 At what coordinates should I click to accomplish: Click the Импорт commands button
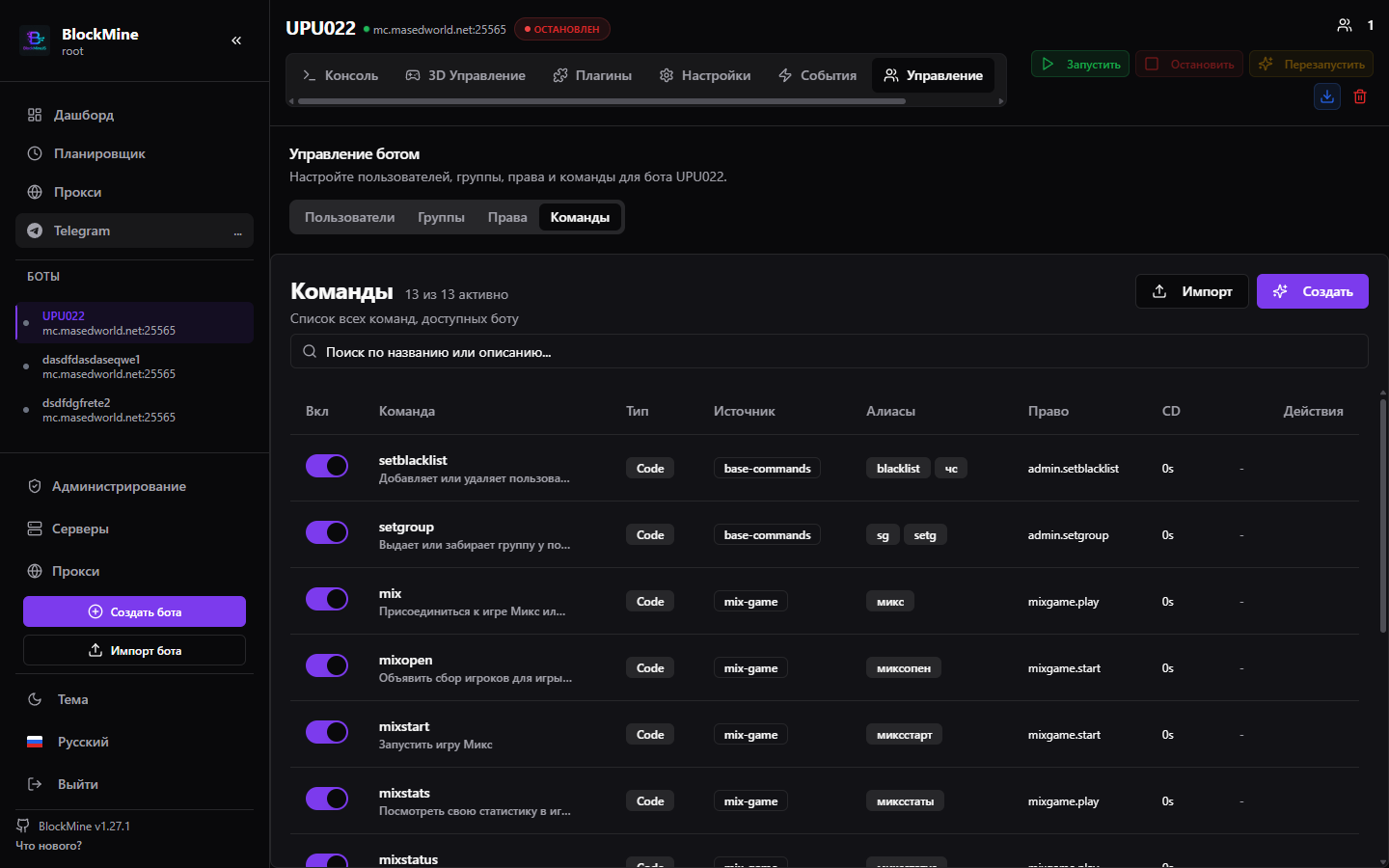coord(1192,291)
